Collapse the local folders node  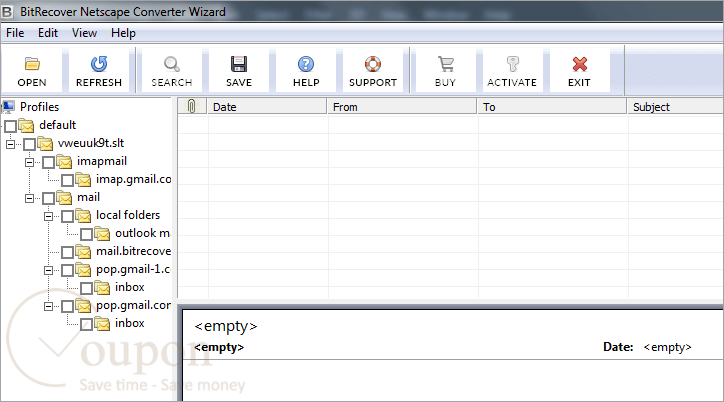tap(48, 216)
